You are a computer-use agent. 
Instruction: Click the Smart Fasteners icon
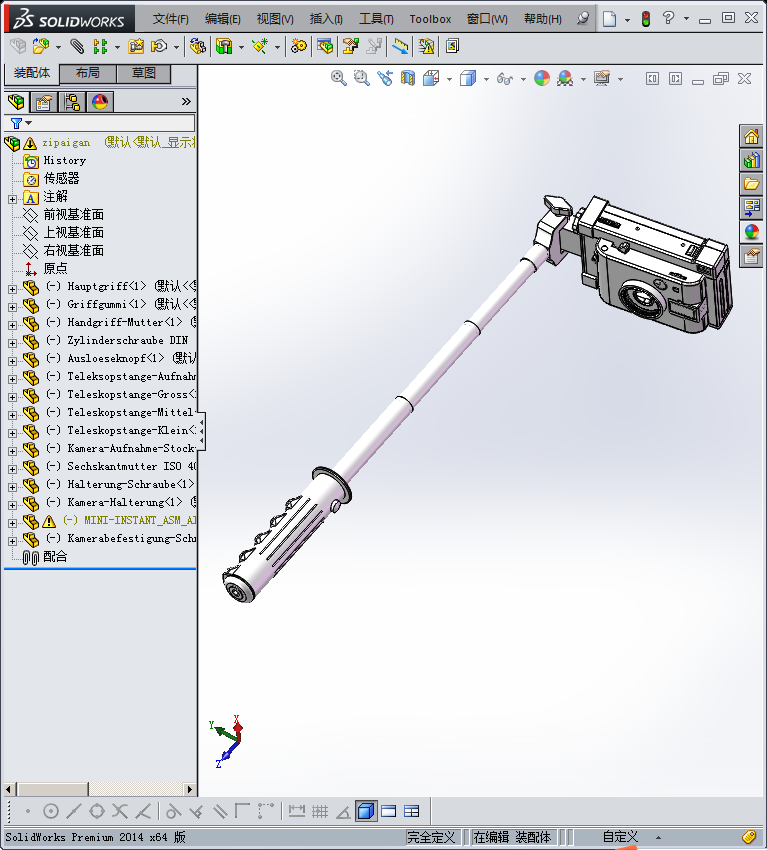(136, 47)
